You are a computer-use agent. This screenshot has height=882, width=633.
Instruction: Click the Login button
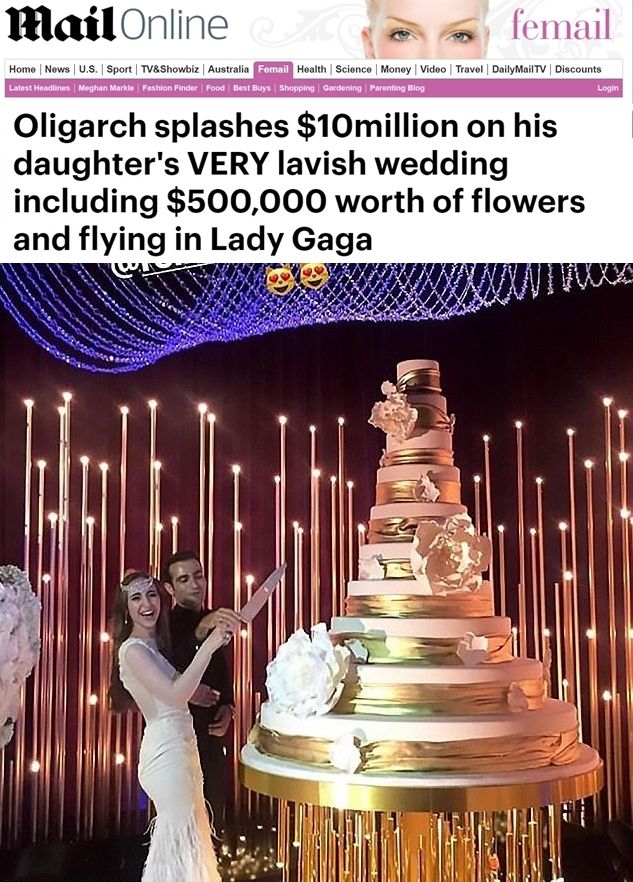pyautogui.click(x=608, y=88)
